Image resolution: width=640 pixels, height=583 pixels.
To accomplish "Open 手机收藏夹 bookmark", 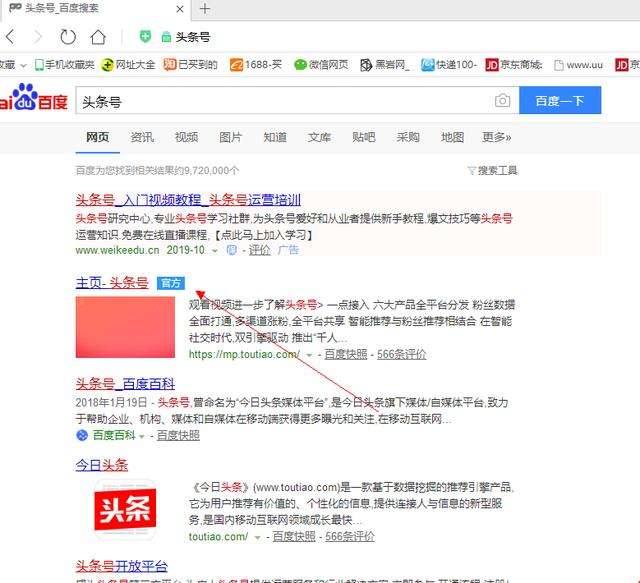I will click(64, 65).
